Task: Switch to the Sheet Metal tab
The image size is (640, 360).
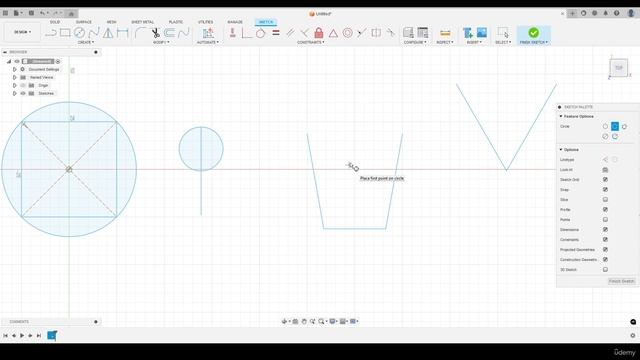Action: 142,22
